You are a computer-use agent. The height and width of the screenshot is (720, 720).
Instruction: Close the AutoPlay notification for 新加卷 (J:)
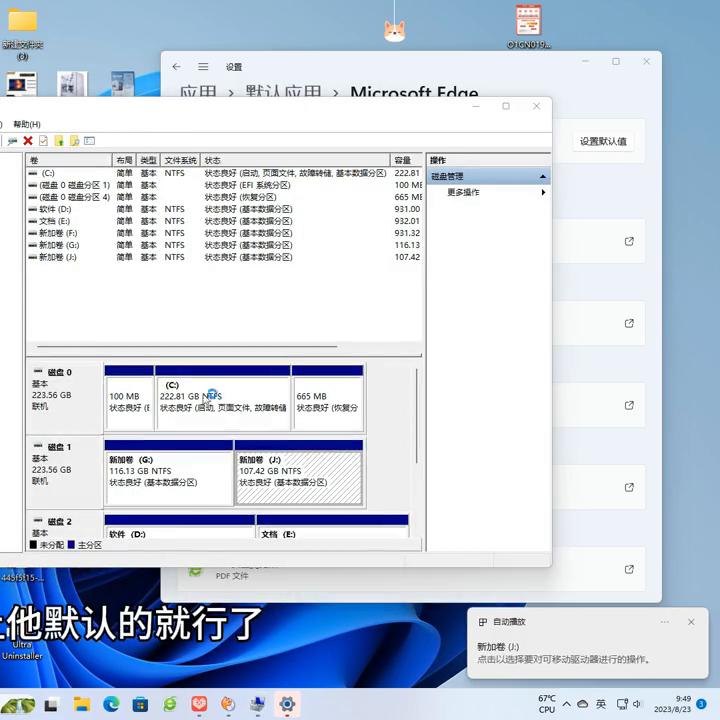pos(691,622)
